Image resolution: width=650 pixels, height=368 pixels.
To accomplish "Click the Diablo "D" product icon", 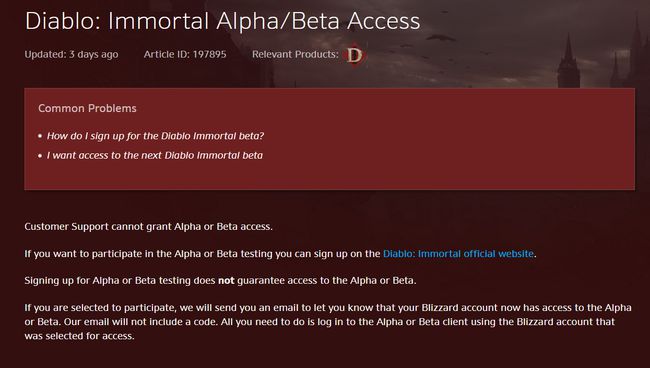I will [x=354, y=55].
